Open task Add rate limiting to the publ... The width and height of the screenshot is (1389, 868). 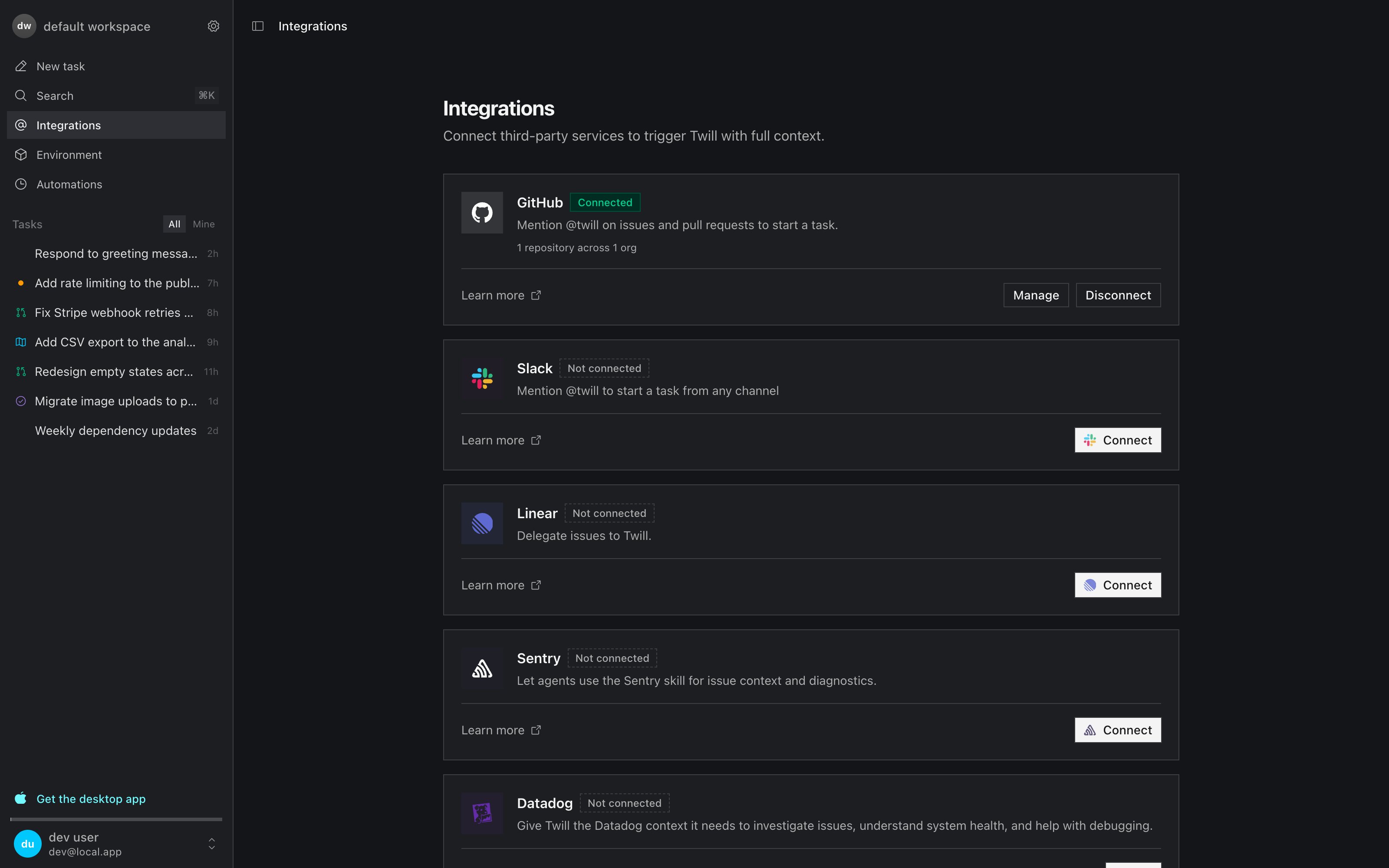tap(116, 283)
